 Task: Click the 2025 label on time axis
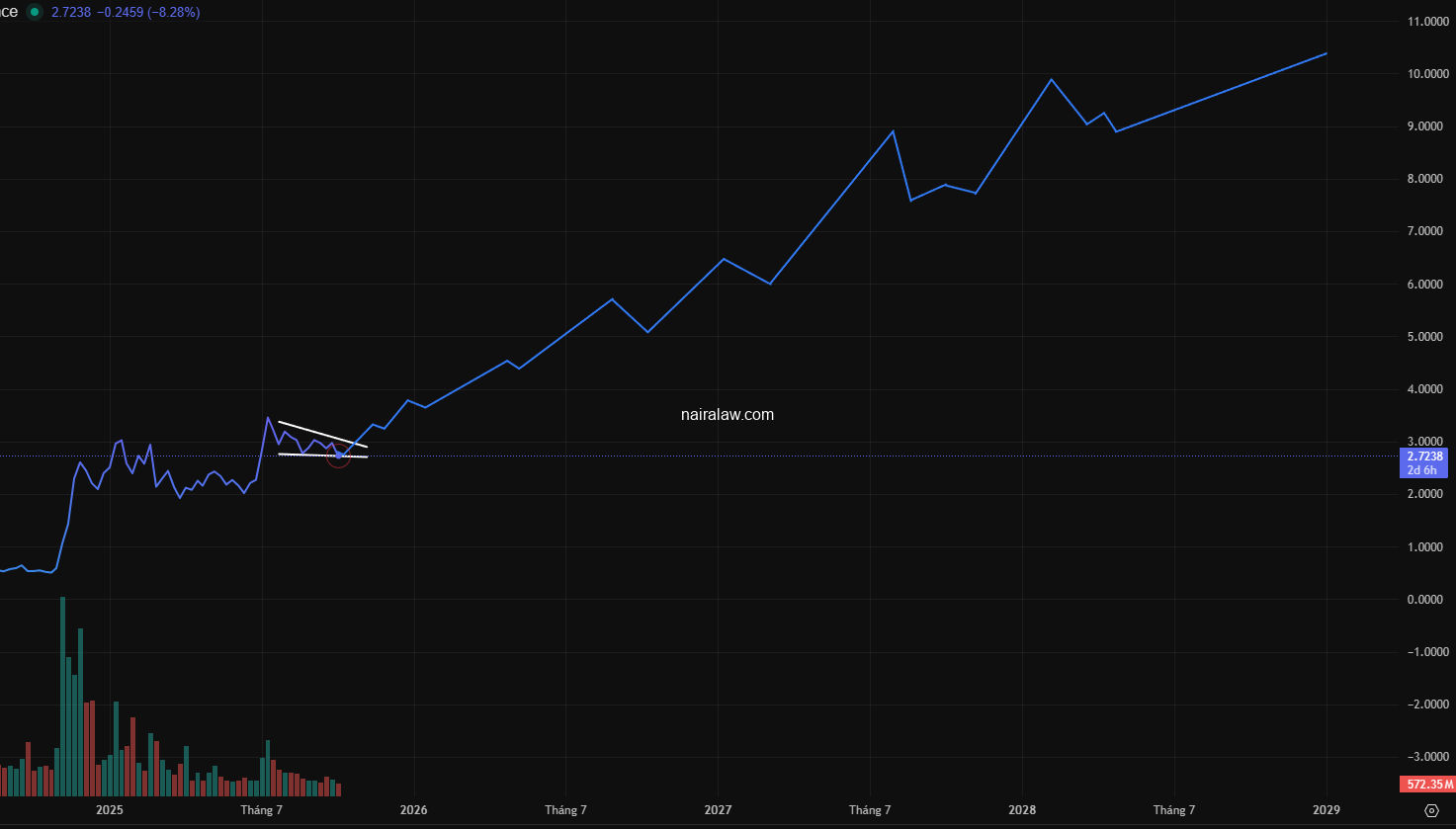click(109, 810)
